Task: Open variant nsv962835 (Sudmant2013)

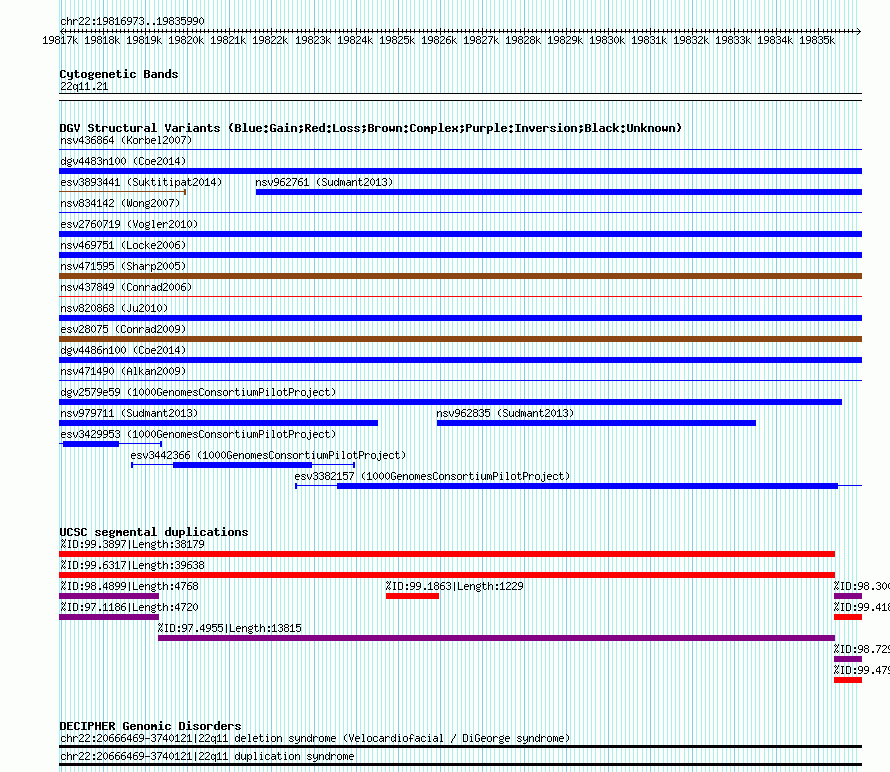Action: [505, 413]
